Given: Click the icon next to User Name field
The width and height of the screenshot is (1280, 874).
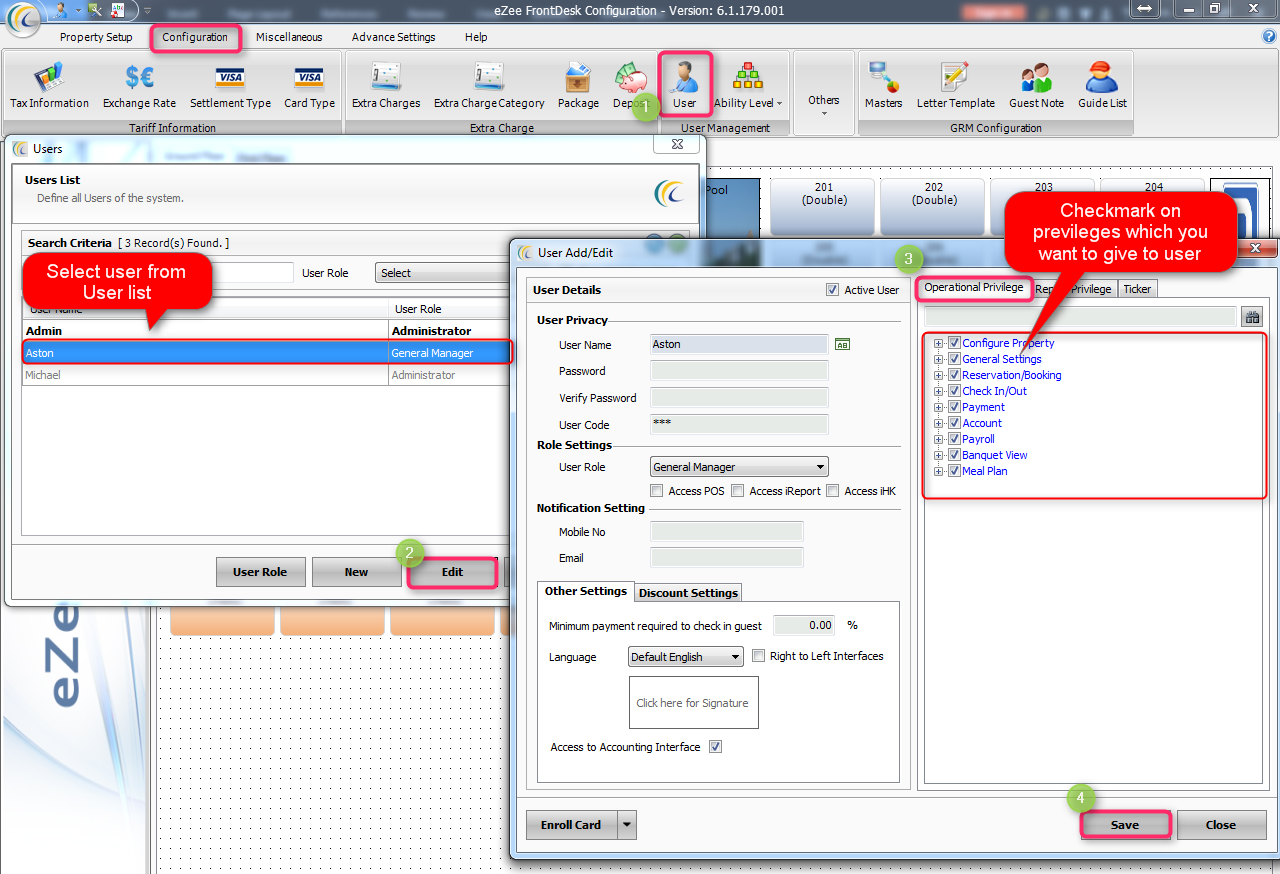Looking at the screenshot, I should click(x=842, y=344).
